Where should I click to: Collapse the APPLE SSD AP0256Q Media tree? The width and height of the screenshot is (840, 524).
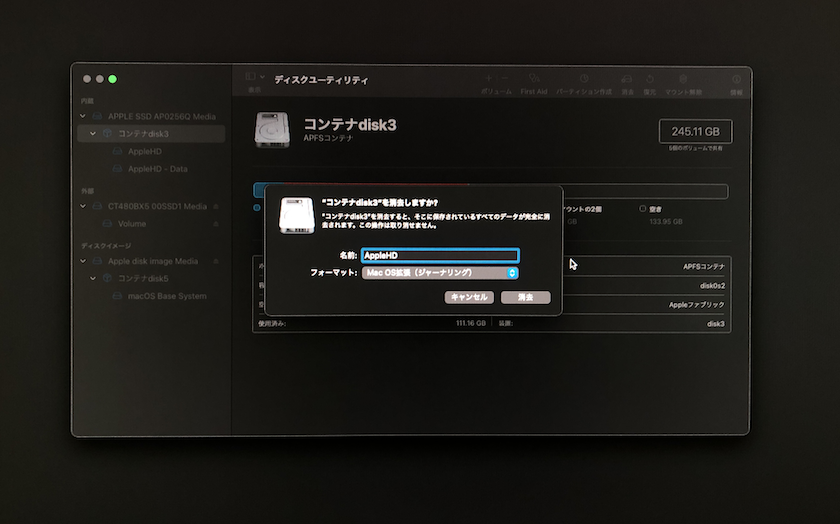[82, 116]
